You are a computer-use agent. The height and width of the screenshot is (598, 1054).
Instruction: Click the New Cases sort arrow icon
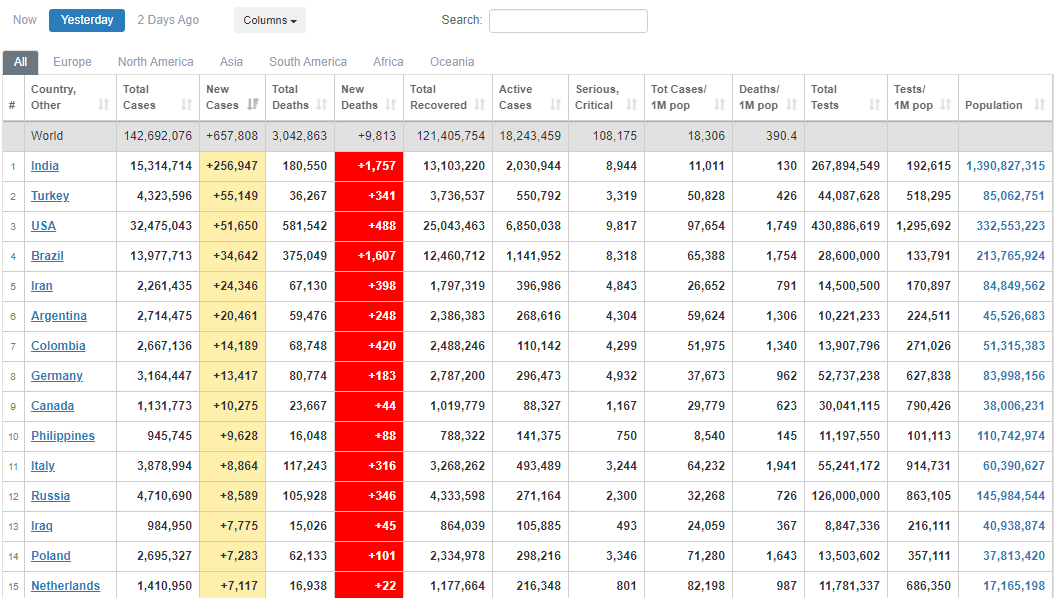click(x=252, y=105)
